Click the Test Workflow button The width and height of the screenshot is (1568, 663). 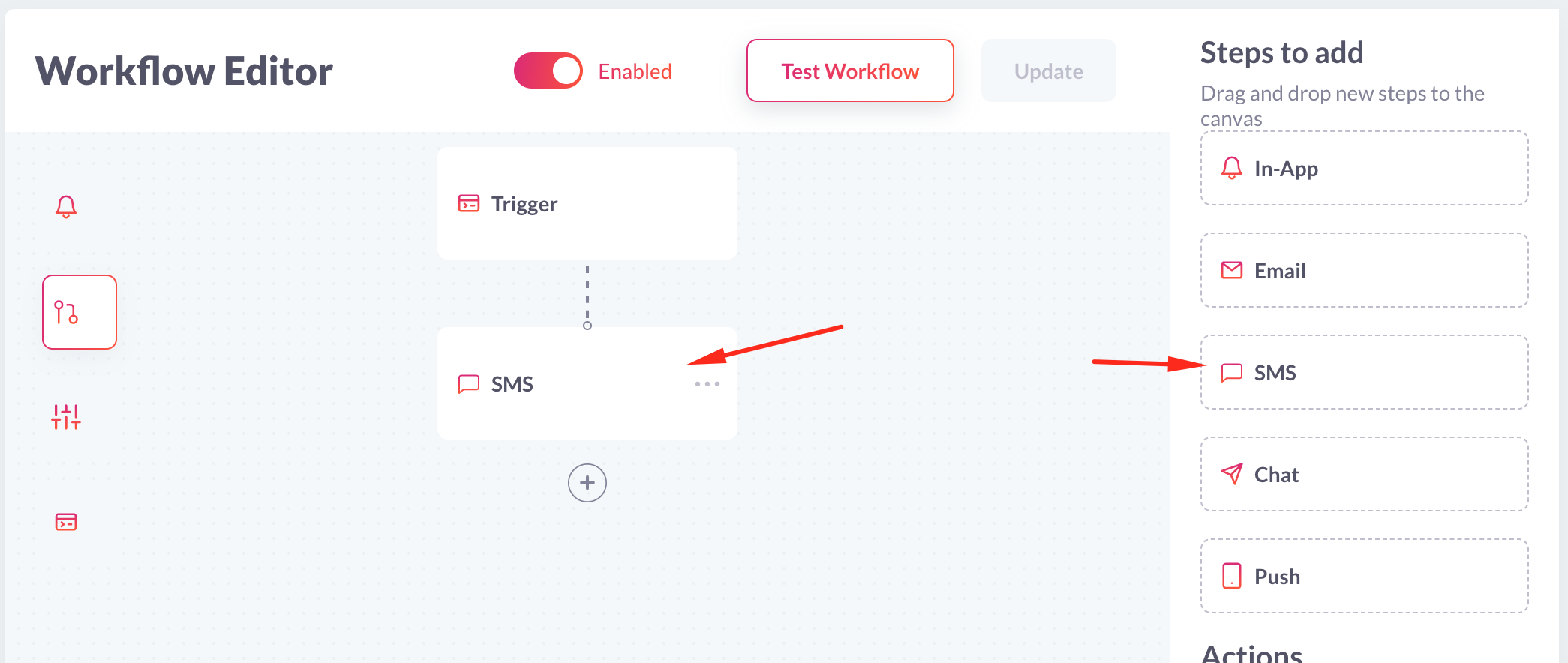[x=850, y=70]
